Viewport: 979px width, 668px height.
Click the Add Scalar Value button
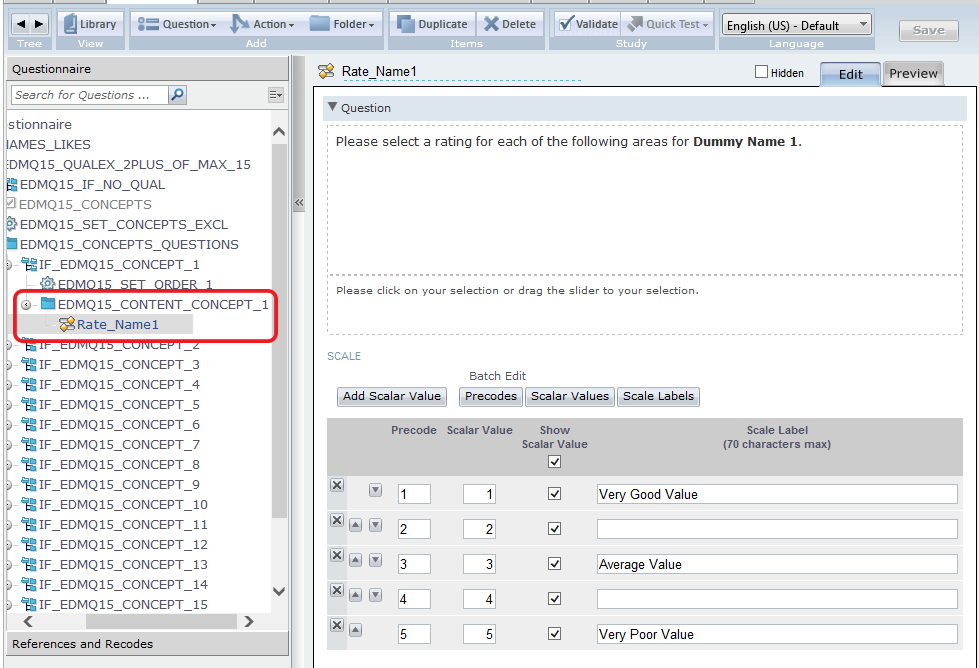coord(391,396)
